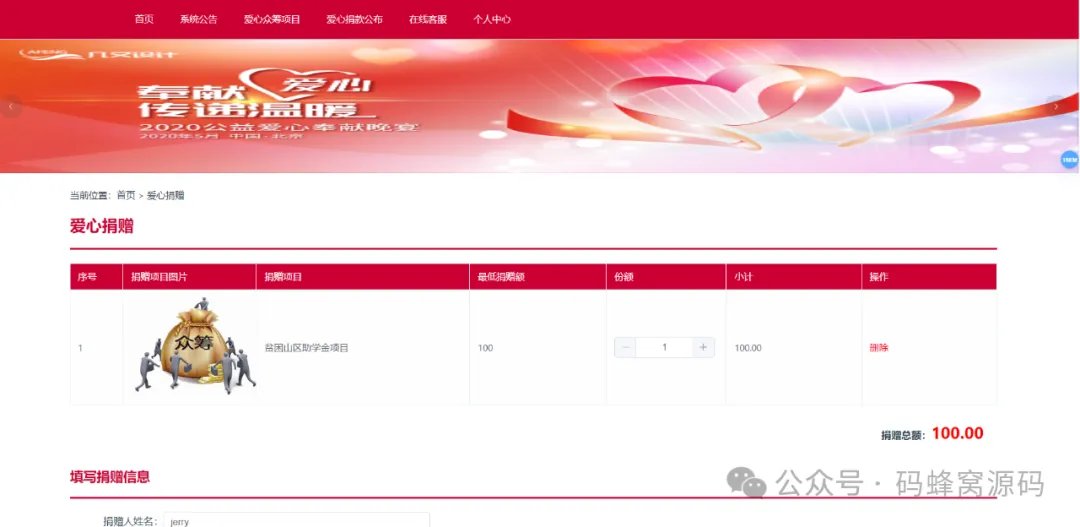Click the share quantity field showing 1
Viewport: 1080px width, 527px height.
point(664,347)
